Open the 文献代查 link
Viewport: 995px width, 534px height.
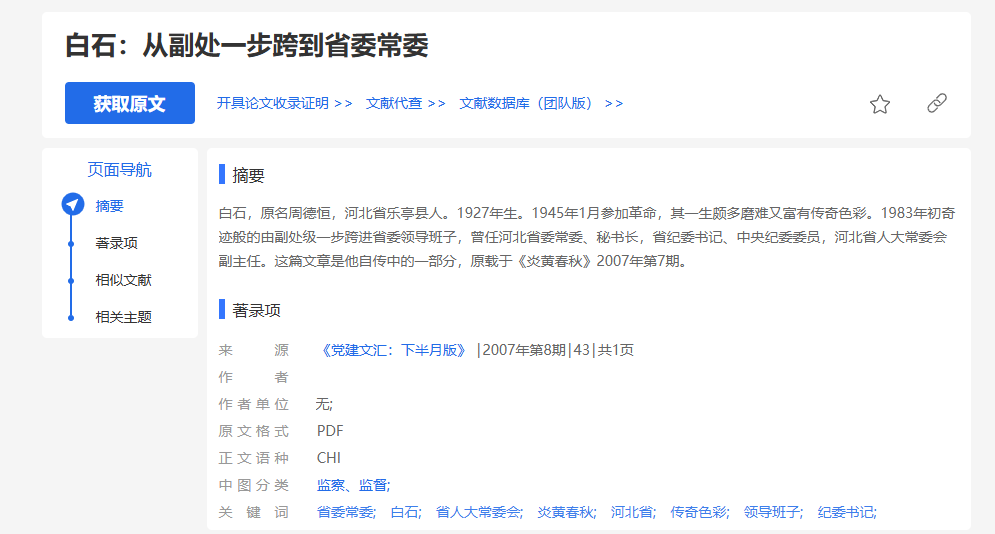coord(405,103)
